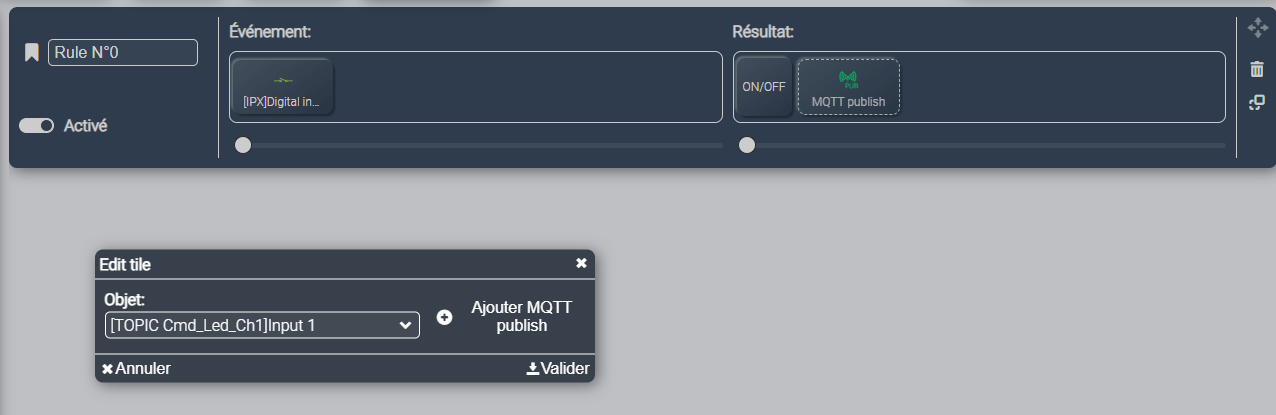Toggle the Activé switch
This screenshot has height=415, width=1276.
point(36,126)
